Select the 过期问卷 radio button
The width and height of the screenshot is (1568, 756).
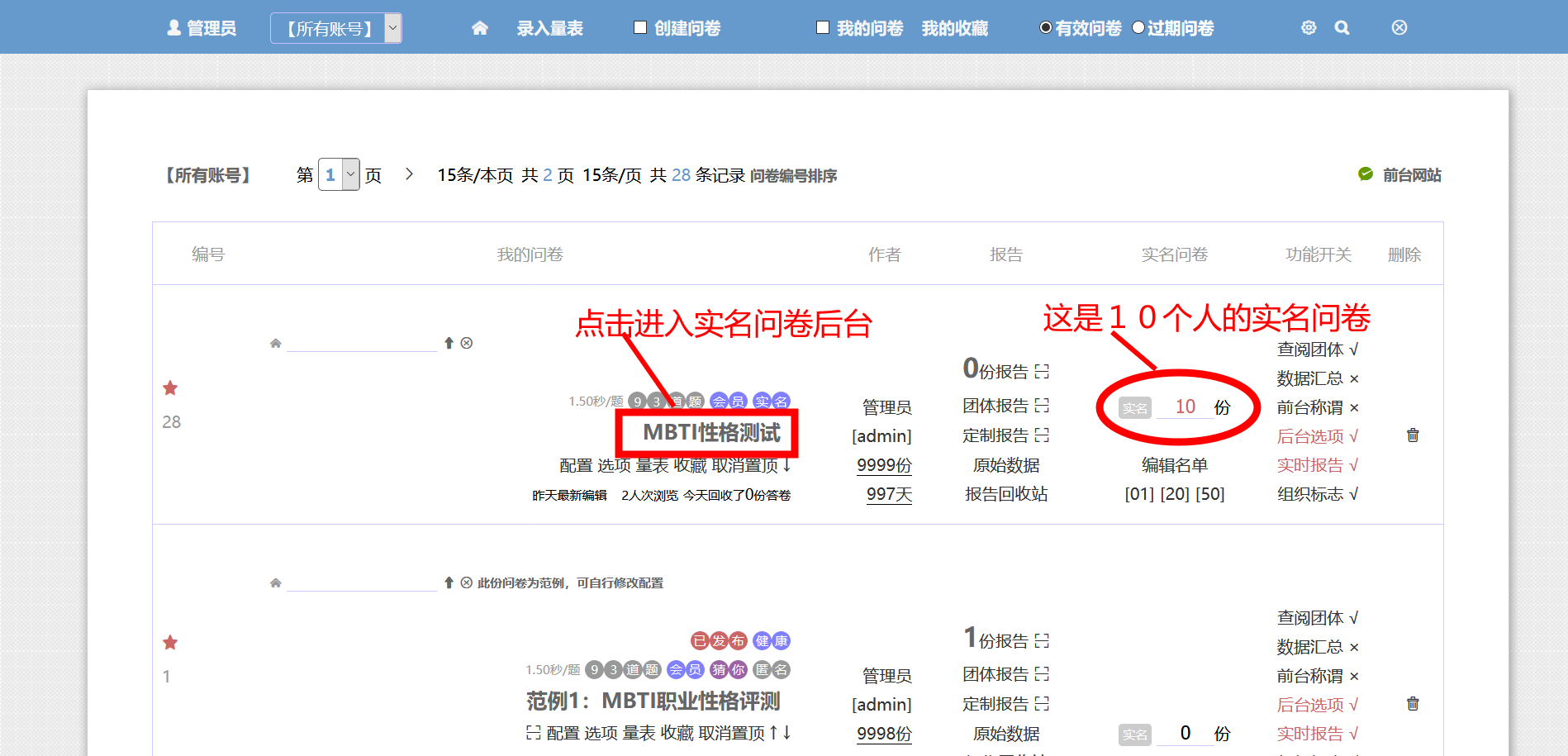(1138, 27)
